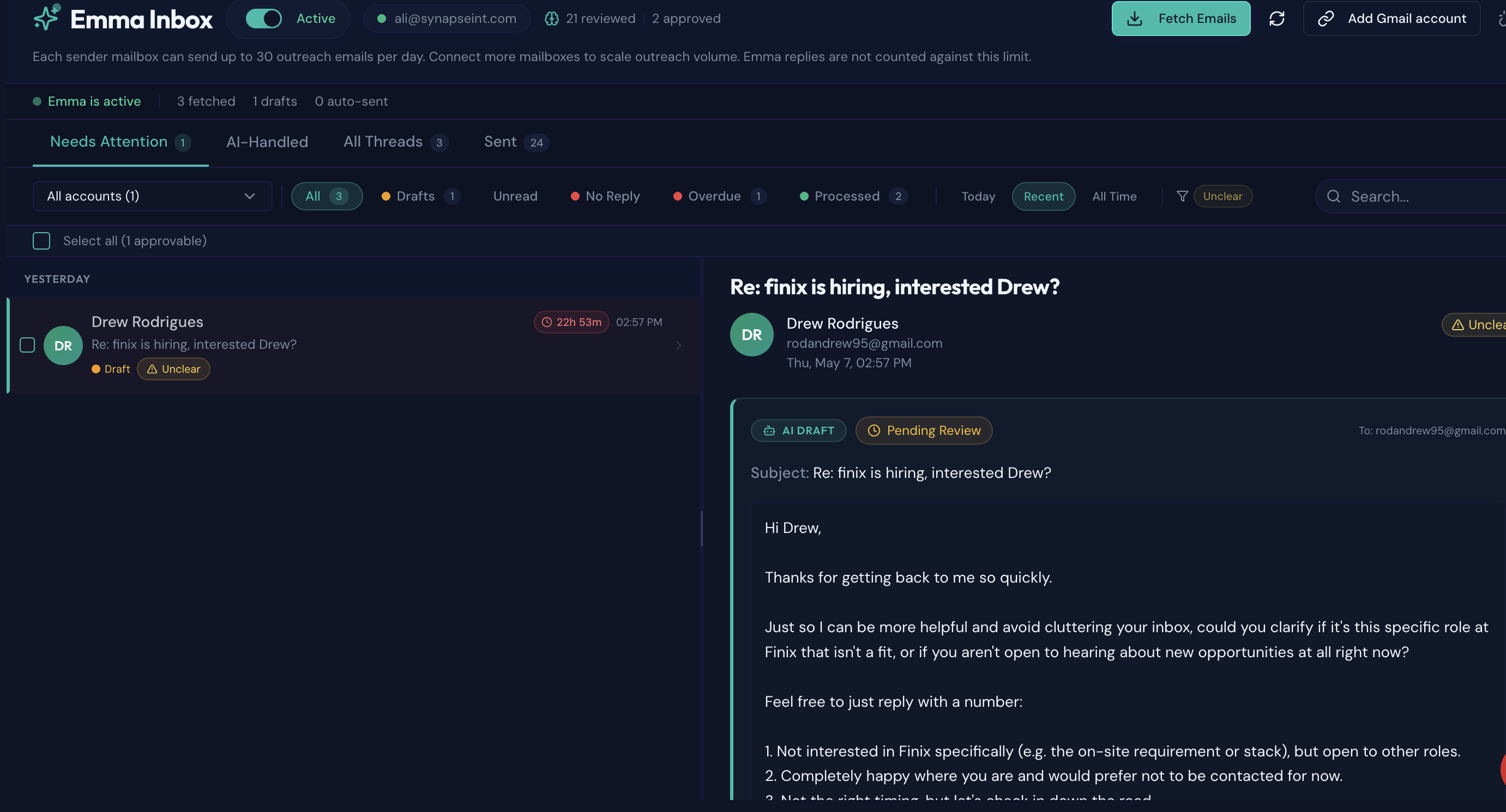Switch to the AI-Handled tab
Viewport: 1506px width, 812px height.
tap(267, 142)
